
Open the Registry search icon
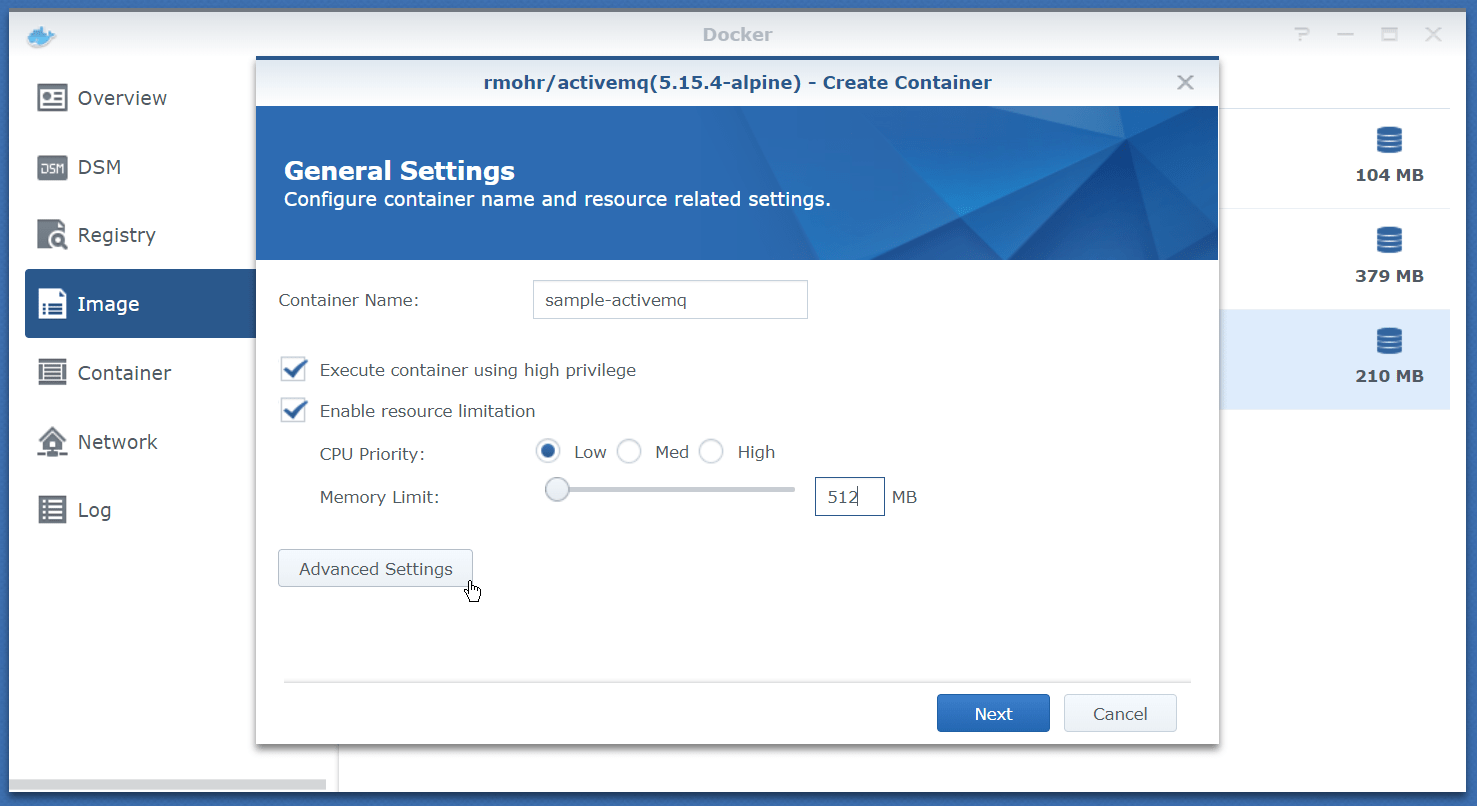[x=52, y=235]
